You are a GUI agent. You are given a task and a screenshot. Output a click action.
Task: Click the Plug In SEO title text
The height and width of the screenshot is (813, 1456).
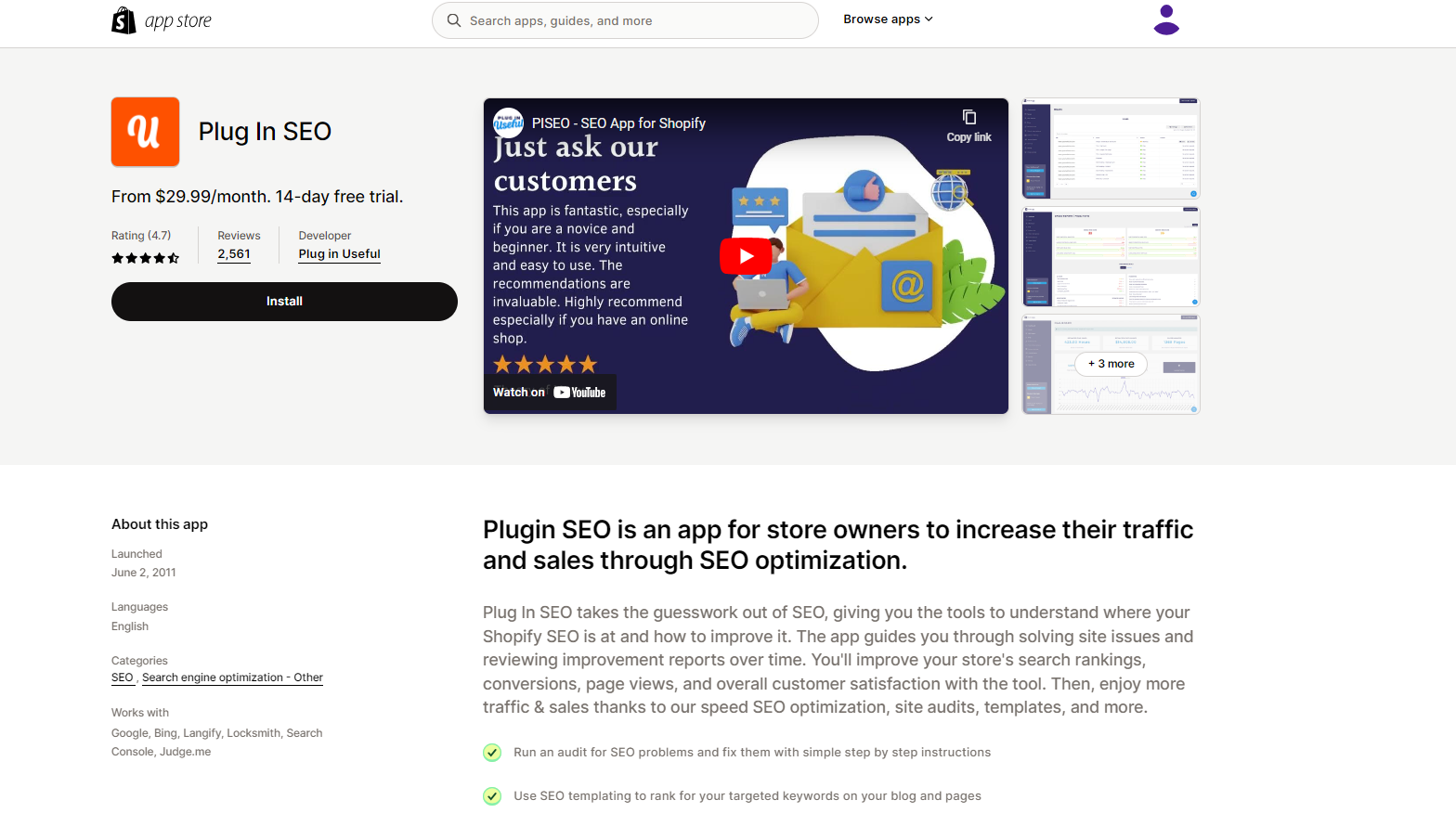[x=265, y=132]
